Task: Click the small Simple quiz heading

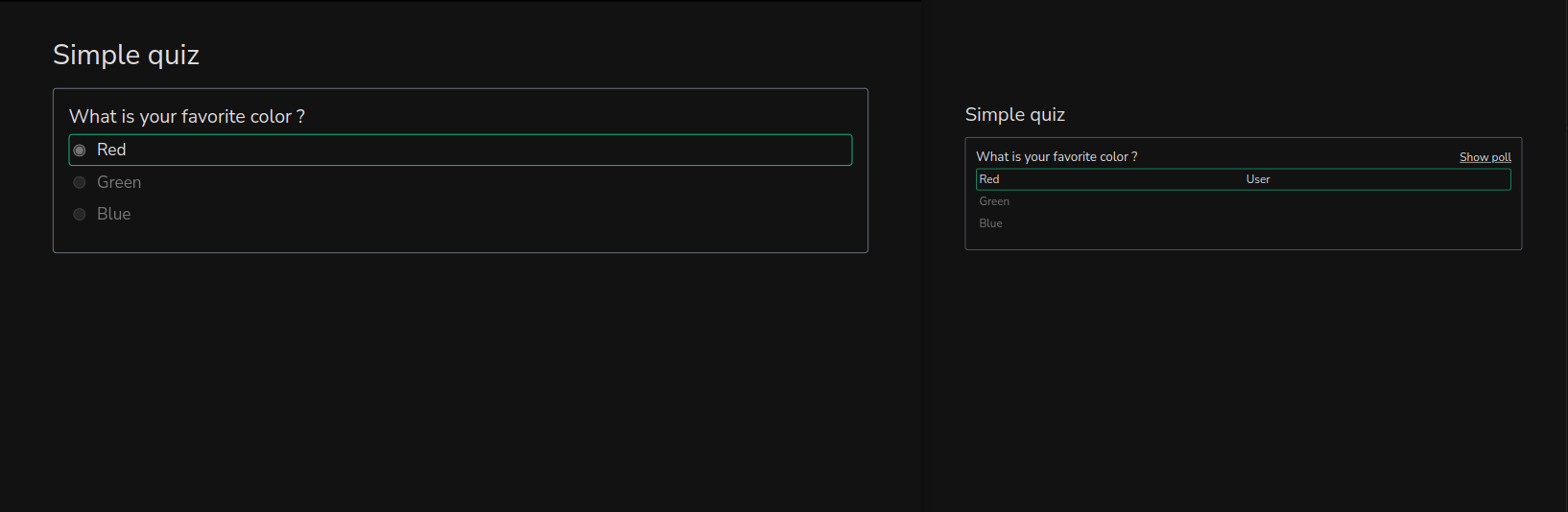Action: (1014, 115)
